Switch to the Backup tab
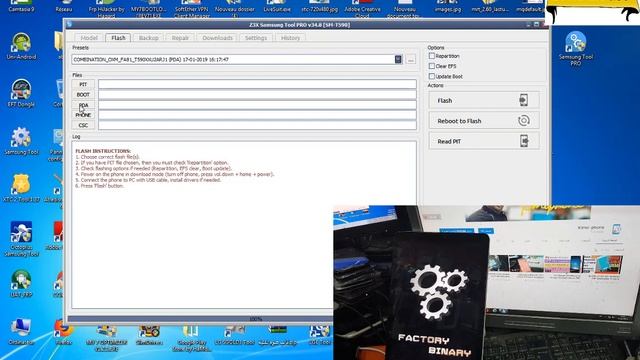 [x=149, y=38]
